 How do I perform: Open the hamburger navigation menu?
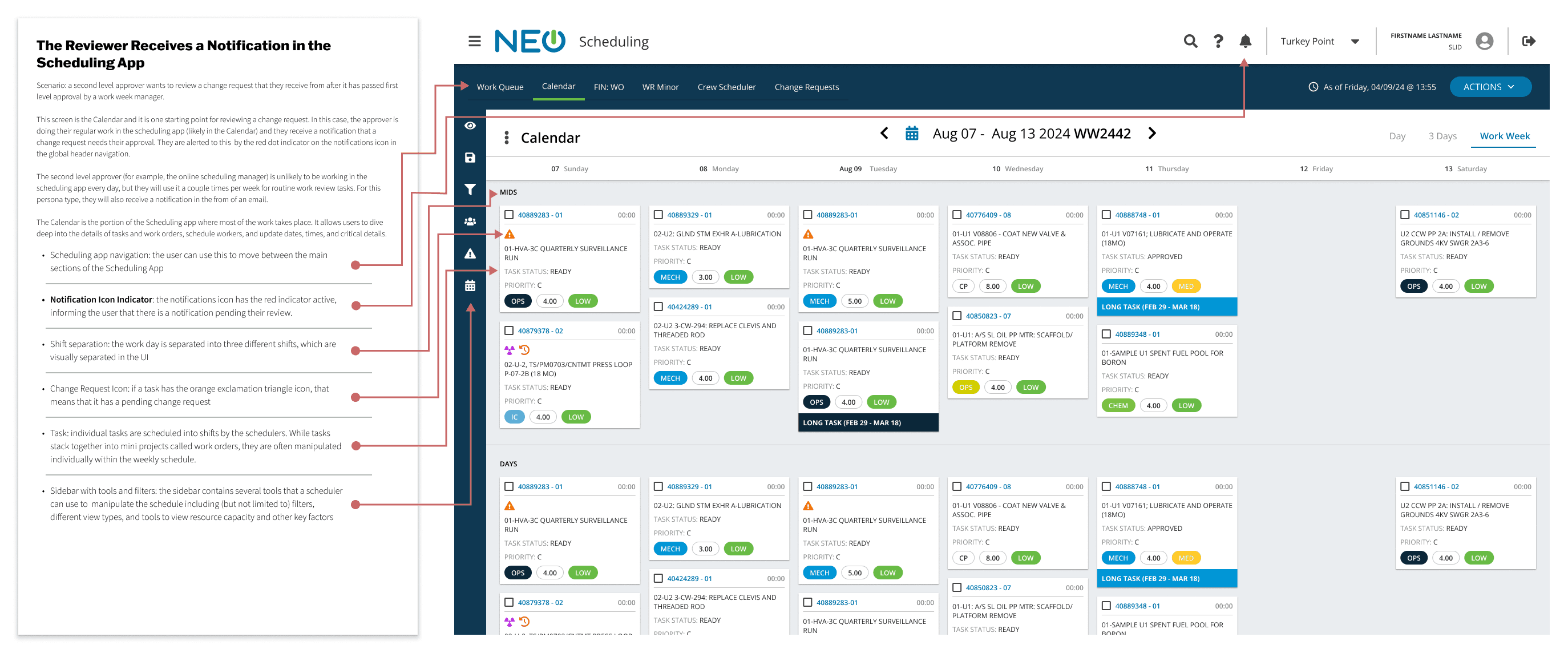pos(474,42)
